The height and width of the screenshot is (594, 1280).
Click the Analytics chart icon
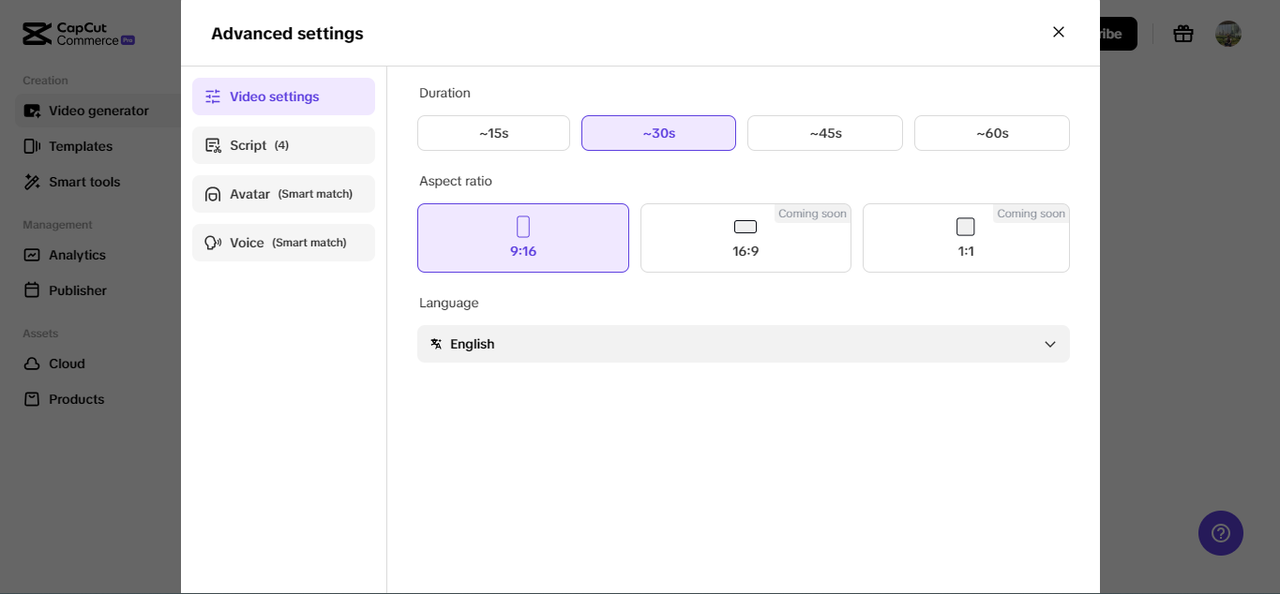point(32,255)
